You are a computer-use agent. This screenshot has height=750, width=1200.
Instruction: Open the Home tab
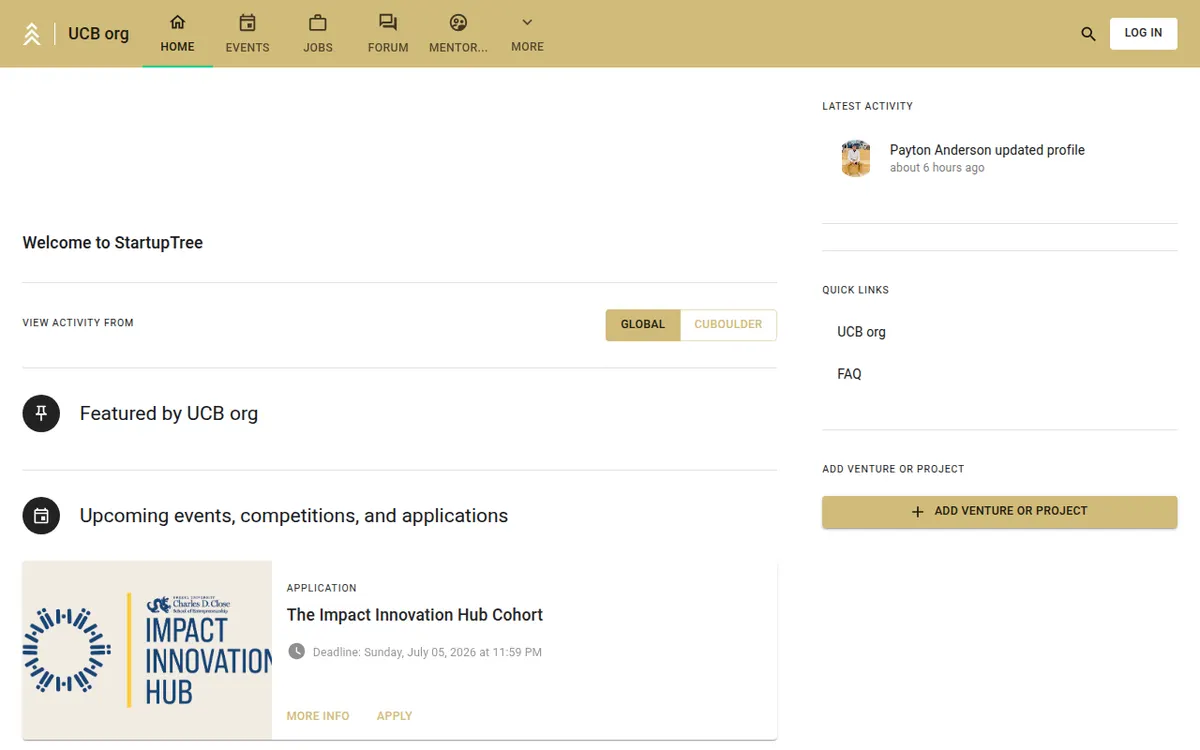[178, 34]
